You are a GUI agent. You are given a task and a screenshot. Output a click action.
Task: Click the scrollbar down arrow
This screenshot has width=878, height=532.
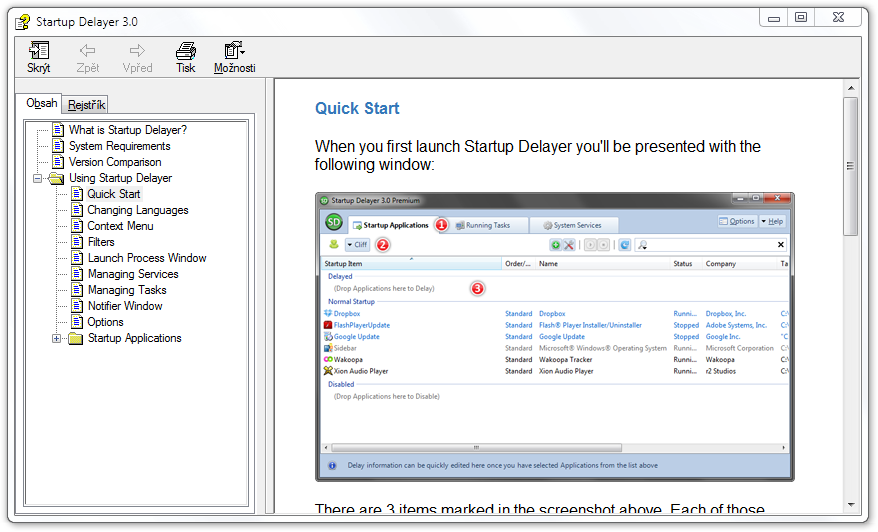tap(851, 505)
